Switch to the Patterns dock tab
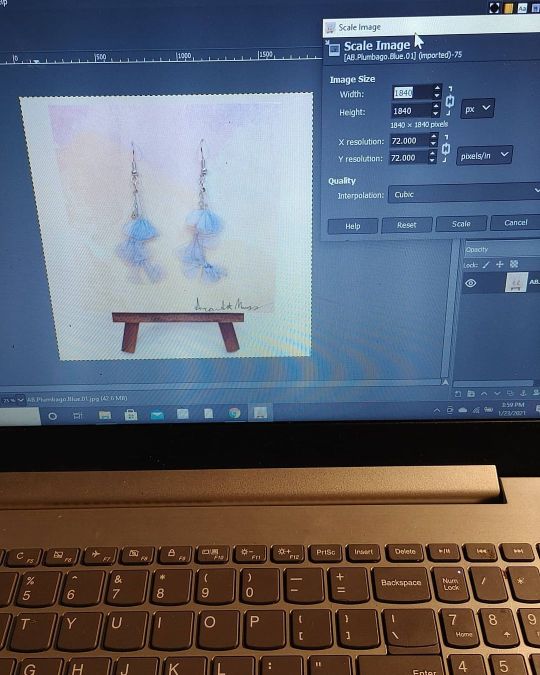 coord(509,8)
